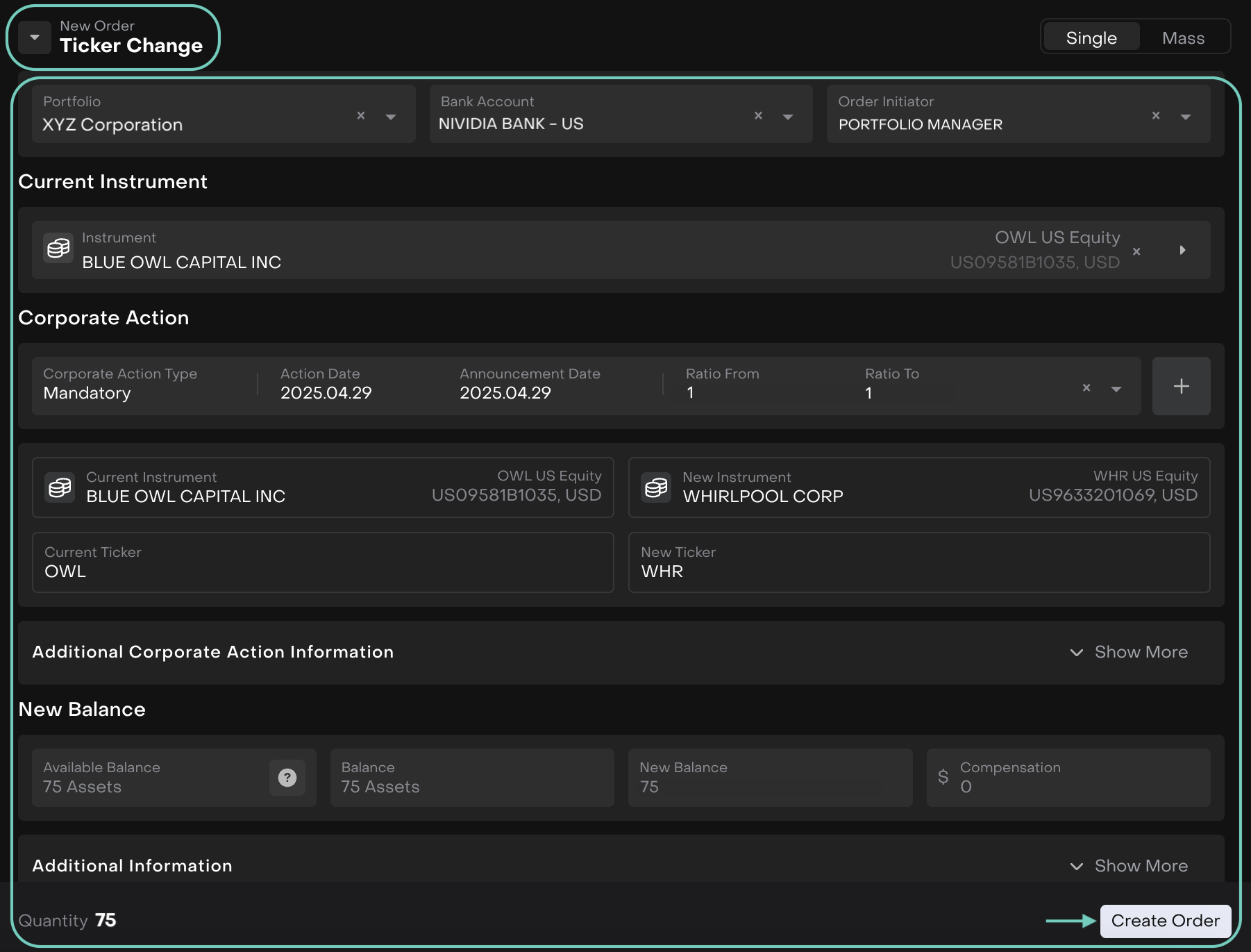Image resolution: width=1251 pixels, height=952 pixels.
Task: Open the Order Initiator dropdown
Action: [x=1186, y=117]
